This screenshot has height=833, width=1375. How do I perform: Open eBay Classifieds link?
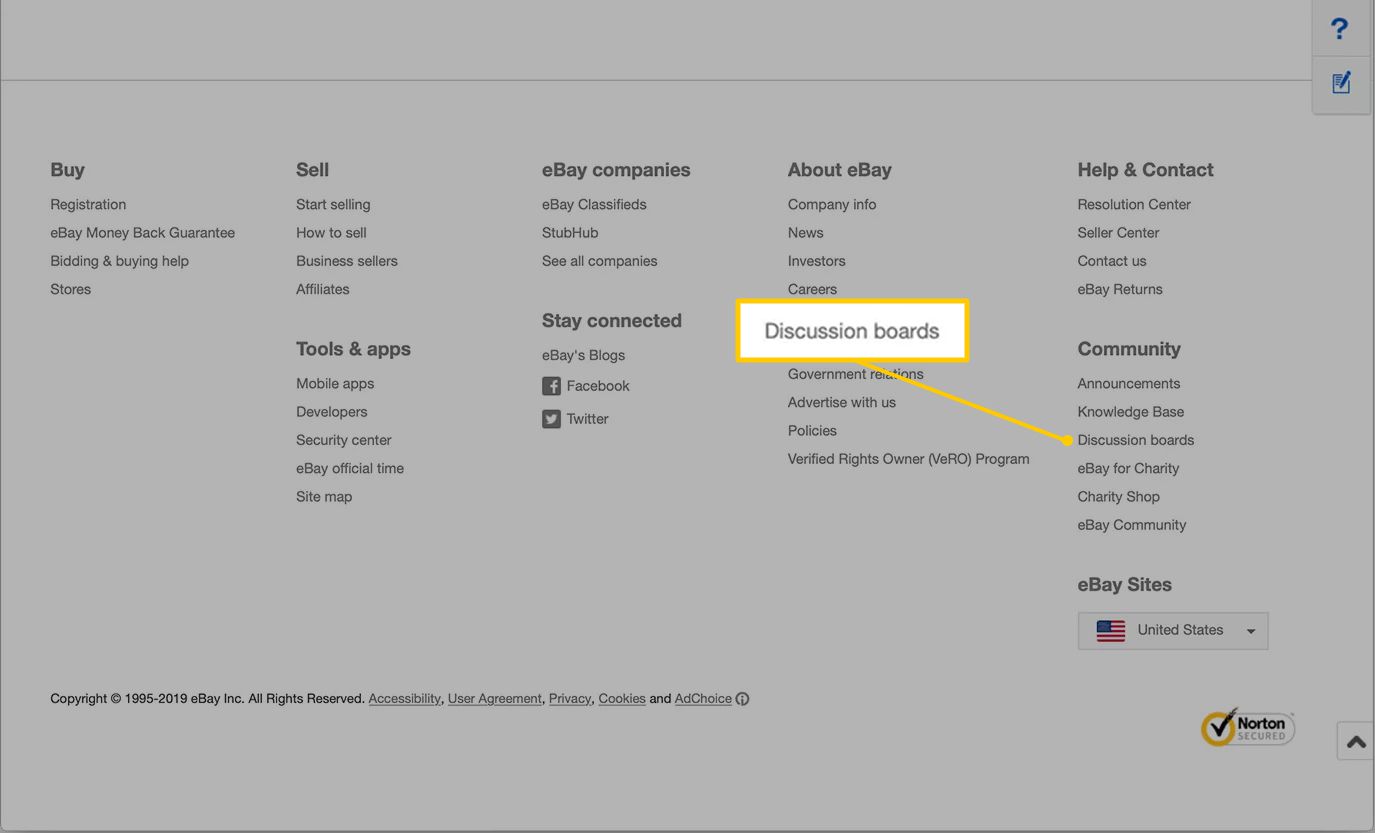click(594, 204)
